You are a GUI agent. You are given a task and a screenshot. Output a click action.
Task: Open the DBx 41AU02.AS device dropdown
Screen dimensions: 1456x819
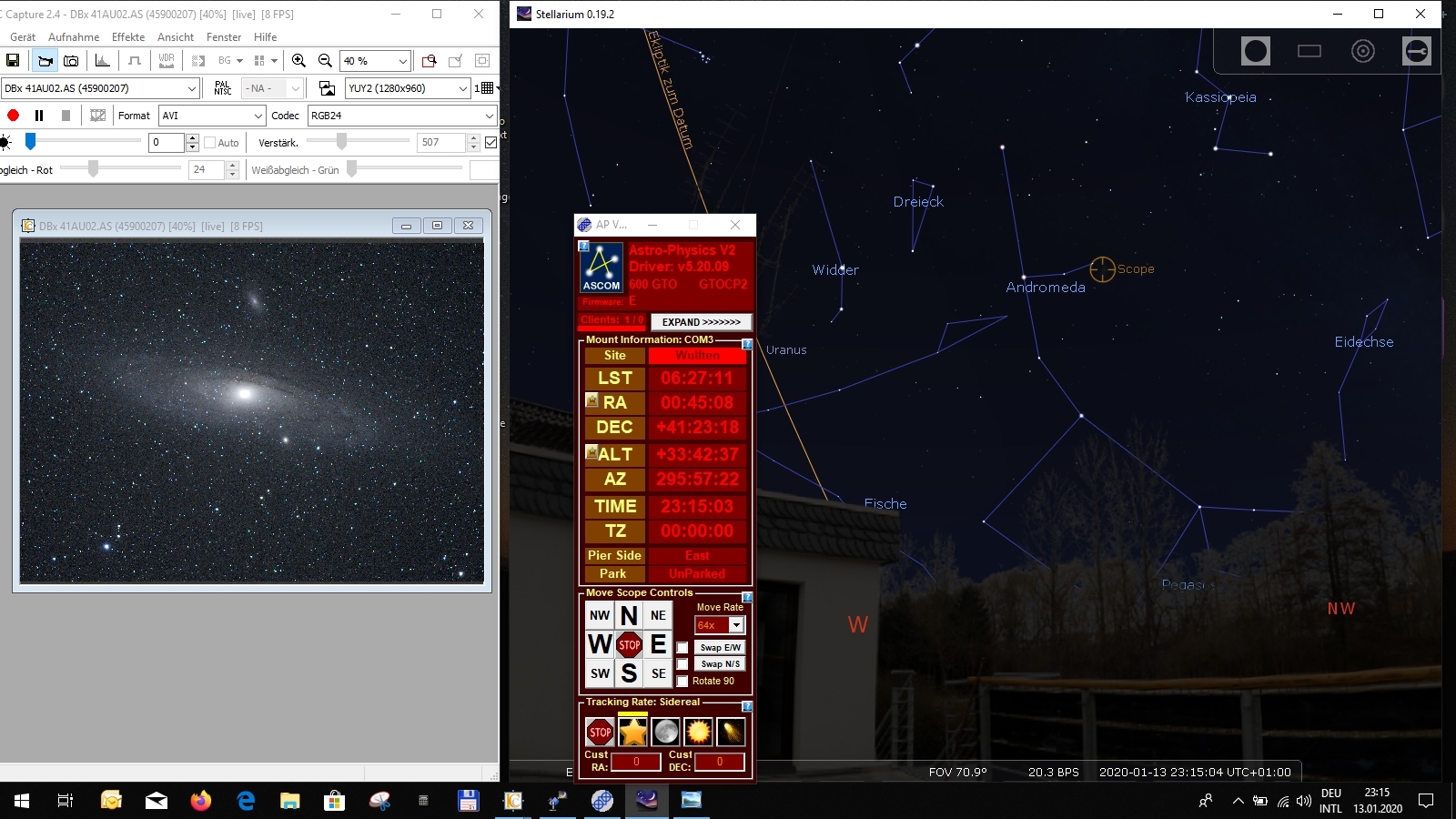(100, 88)
